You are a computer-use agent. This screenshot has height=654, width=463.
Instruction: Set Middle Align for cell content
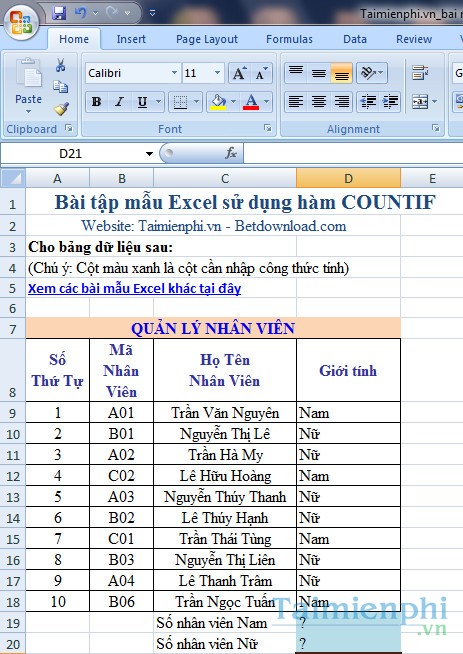pyautogui.click(x=319, y=73)
